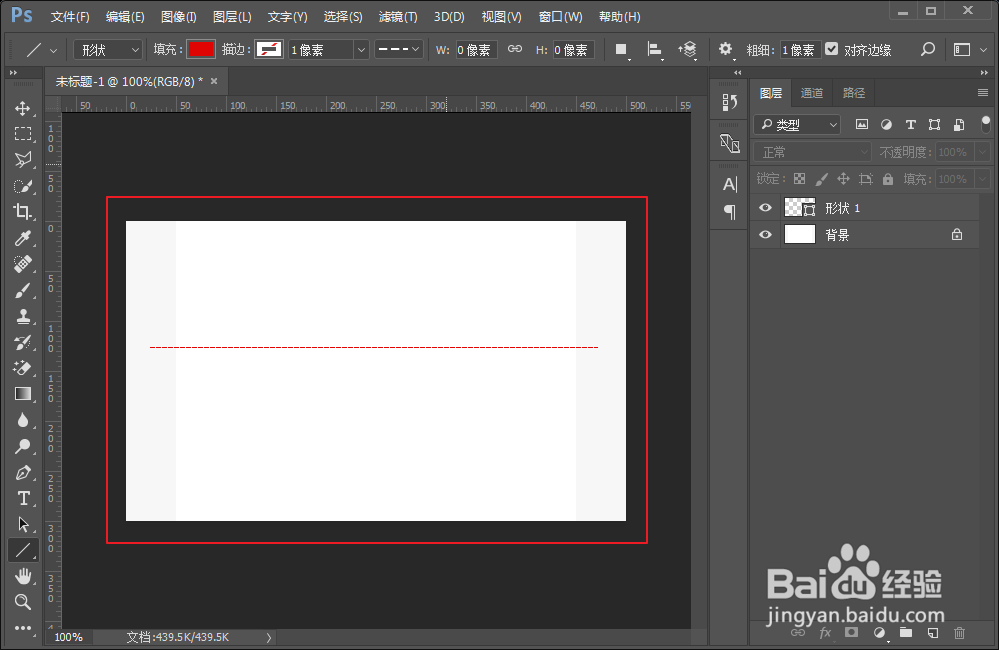Open the 窗口(W) menu
999x650 pixels.
click(x=561, y=17)
